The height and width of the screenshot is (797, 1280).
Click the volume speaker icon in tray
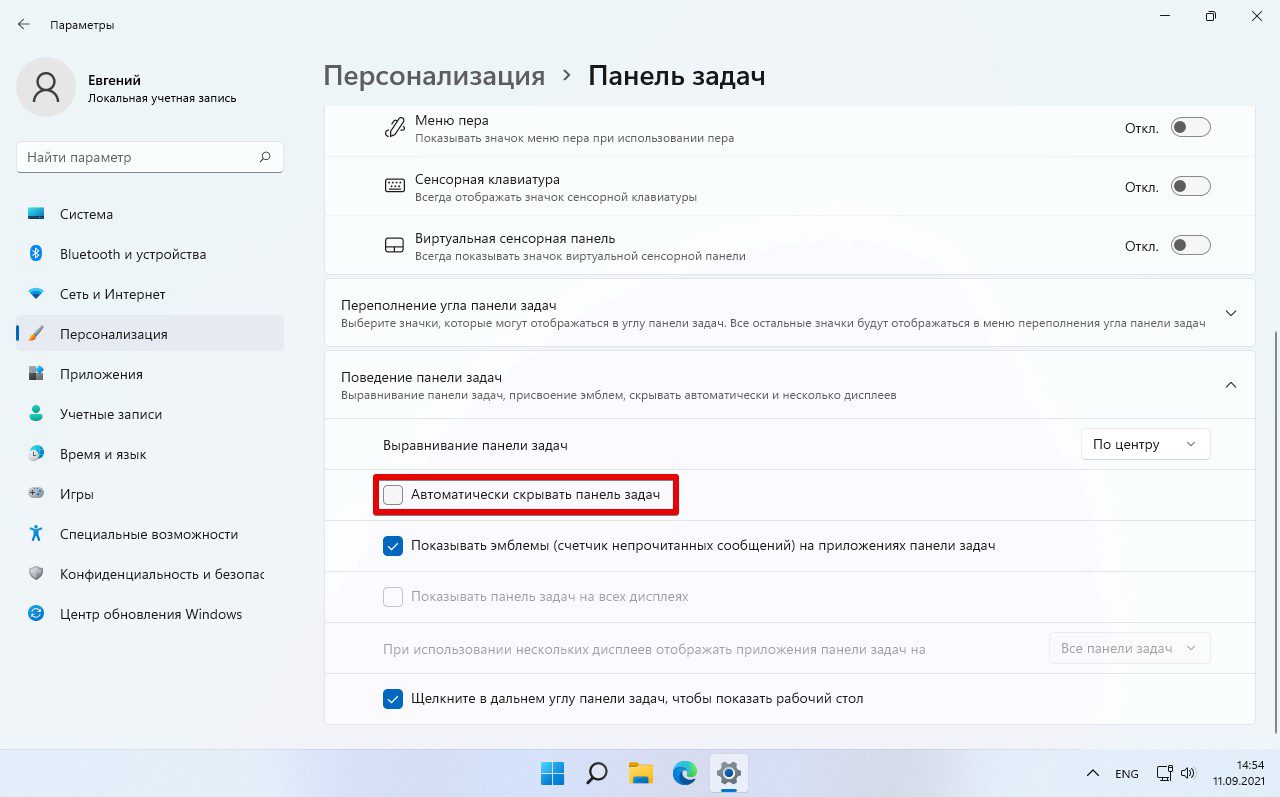coord(1188,774)
